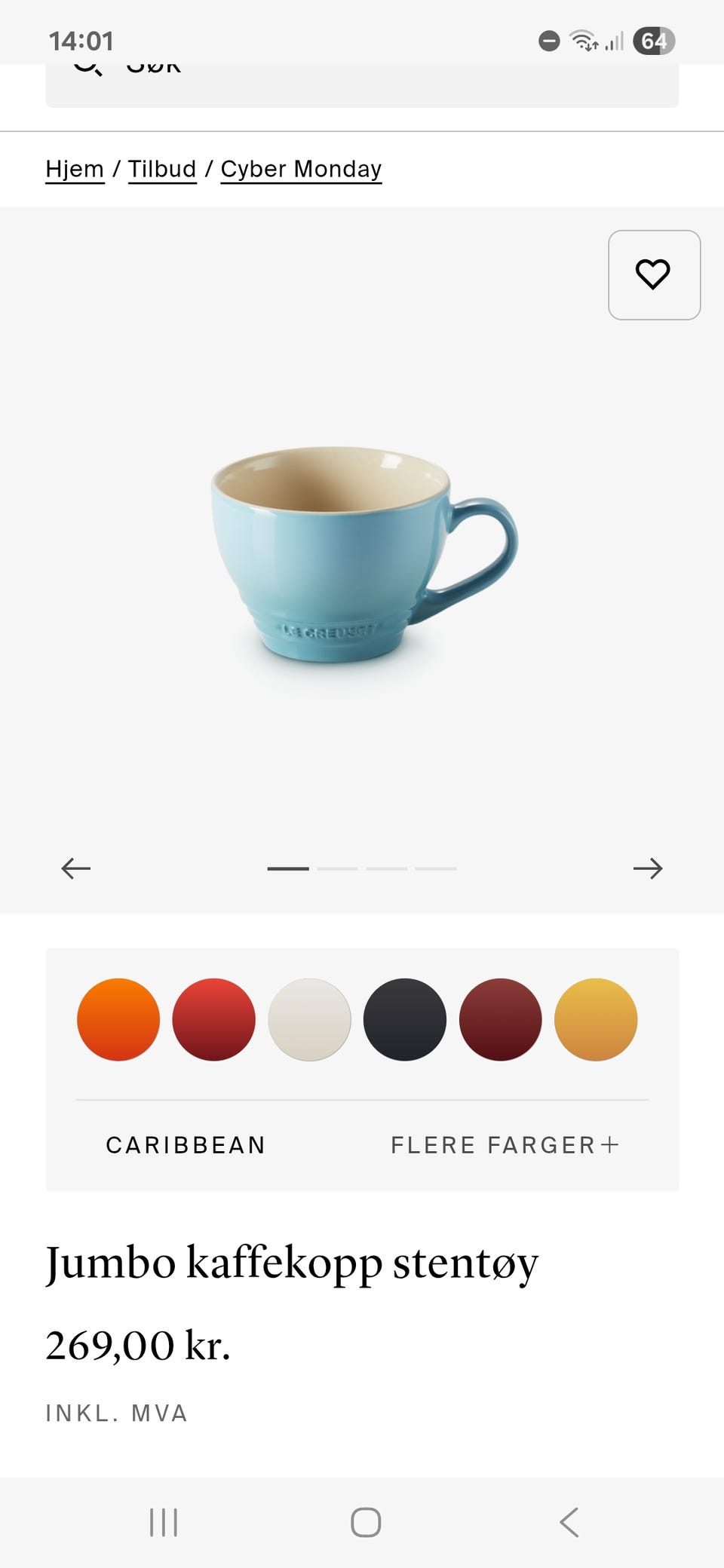The height and width of the screenshot is (1568, 724).
Task: Tap the search magnifier icon
Action: 87,69
